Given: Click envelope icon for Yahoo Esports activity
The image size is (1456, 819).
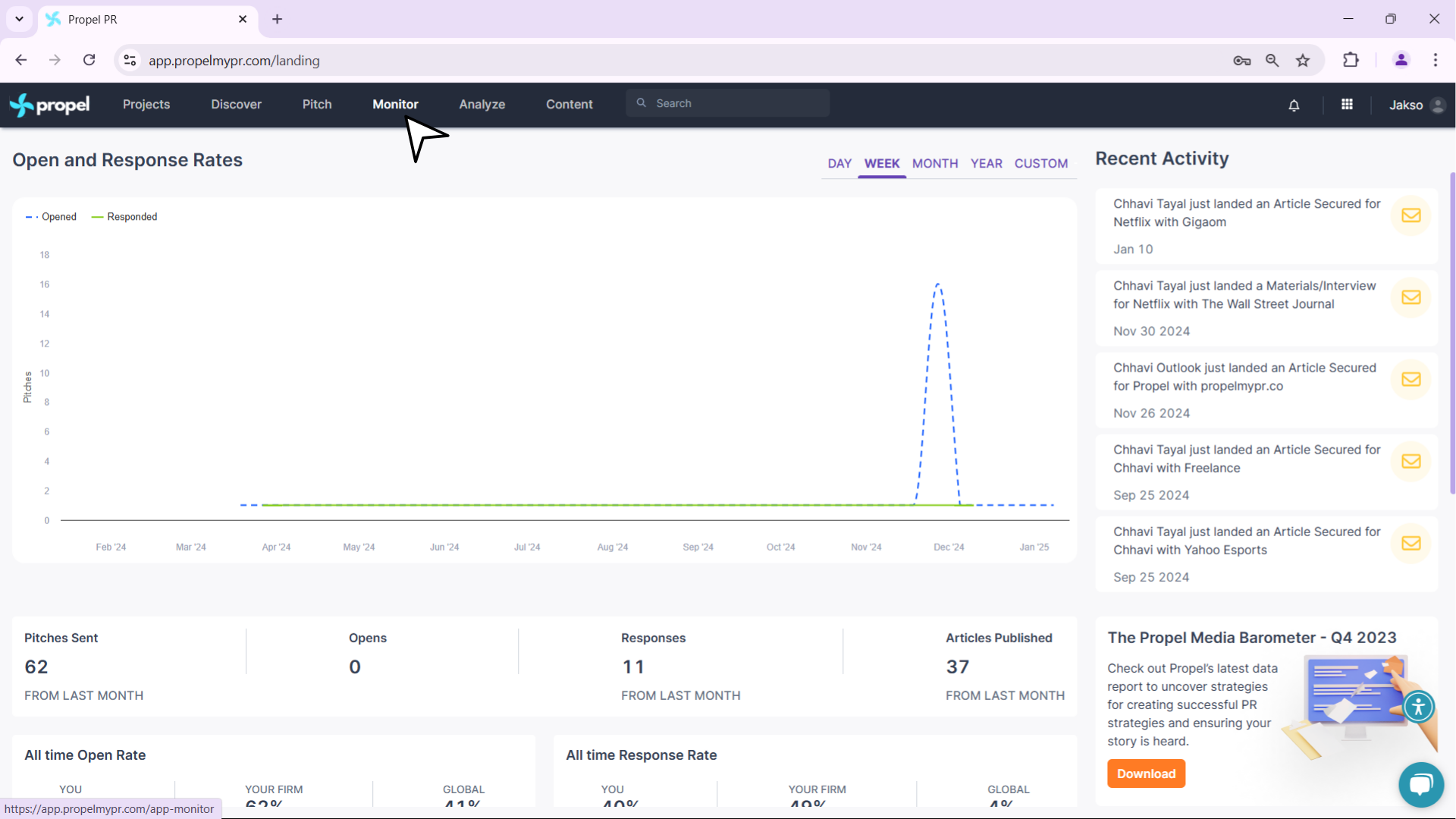Looking at the screenshot, I should tap(1410, 543).
